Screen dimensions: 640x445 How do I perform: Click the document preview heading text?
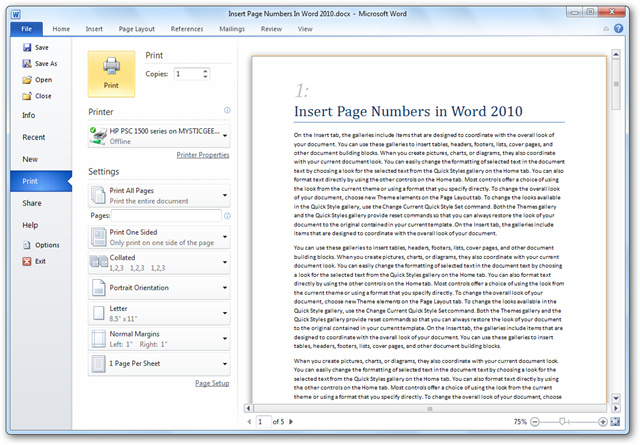408,111
